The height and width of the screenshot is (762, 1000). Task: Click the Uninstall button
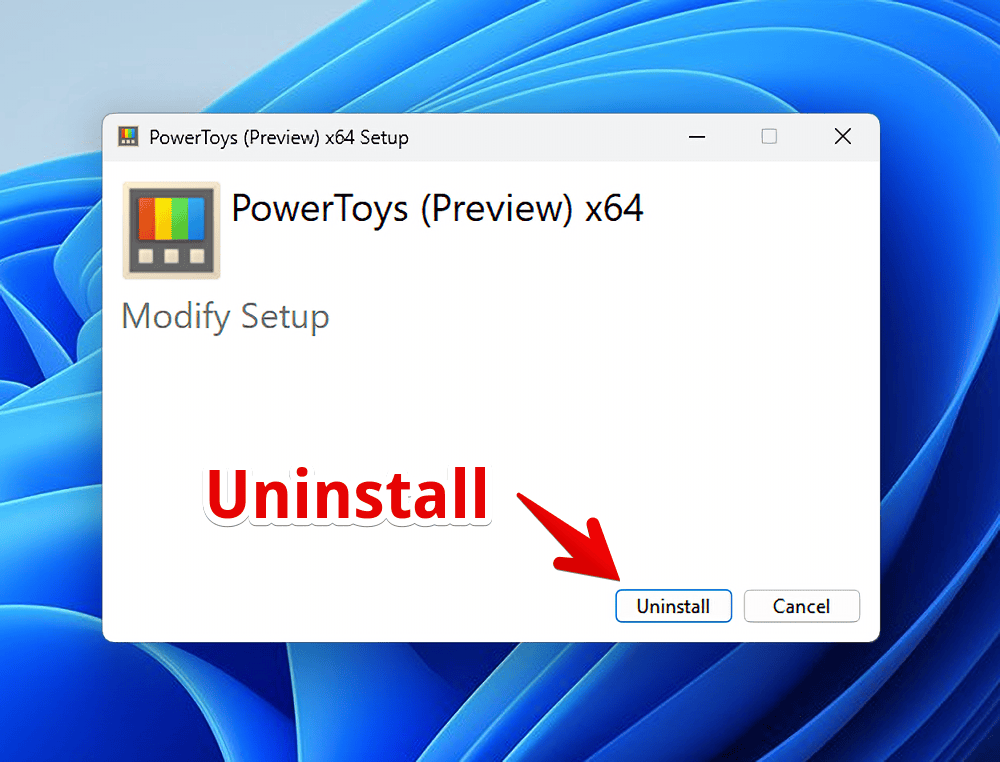coord(673,606)
